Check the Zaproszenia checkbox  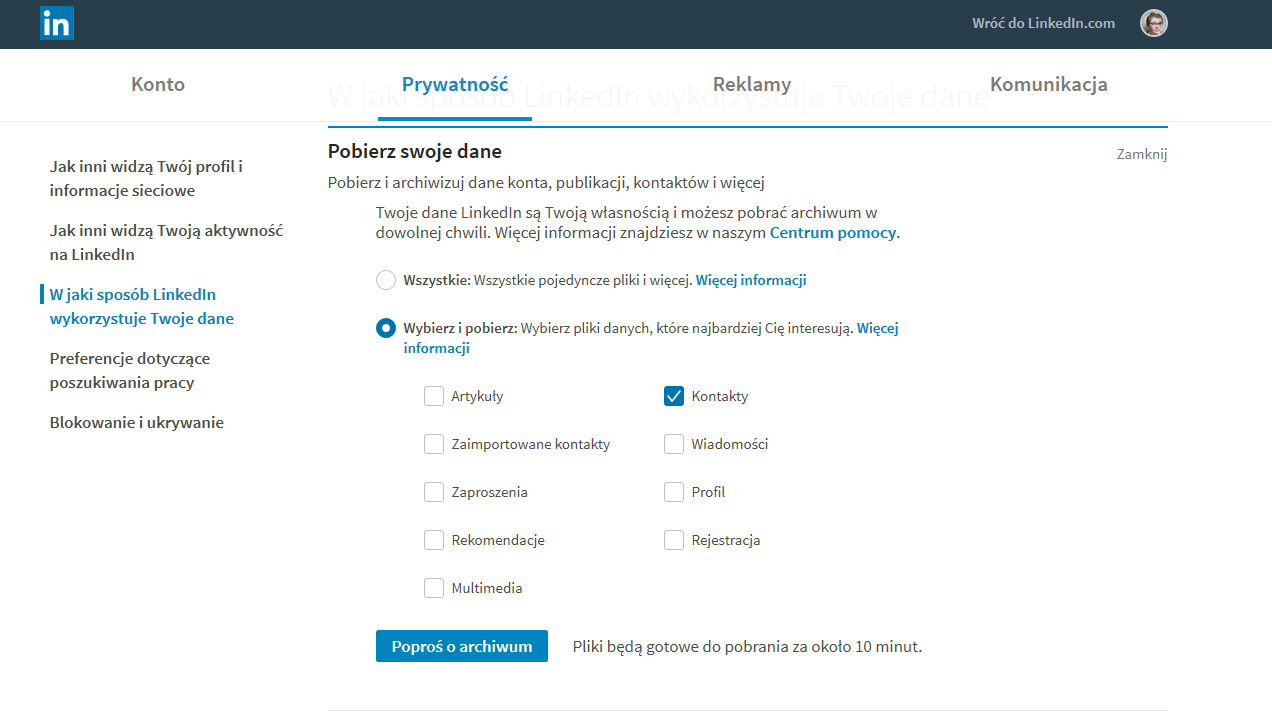[434, 492]
